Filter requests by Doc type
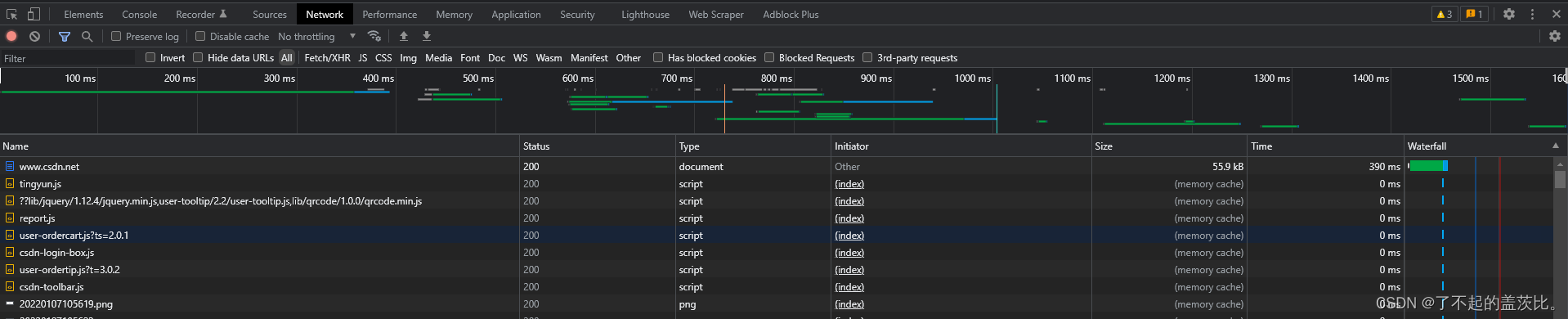Image resolution: width=1568 pixels, height=319 pixels. [x=496, y=57]
